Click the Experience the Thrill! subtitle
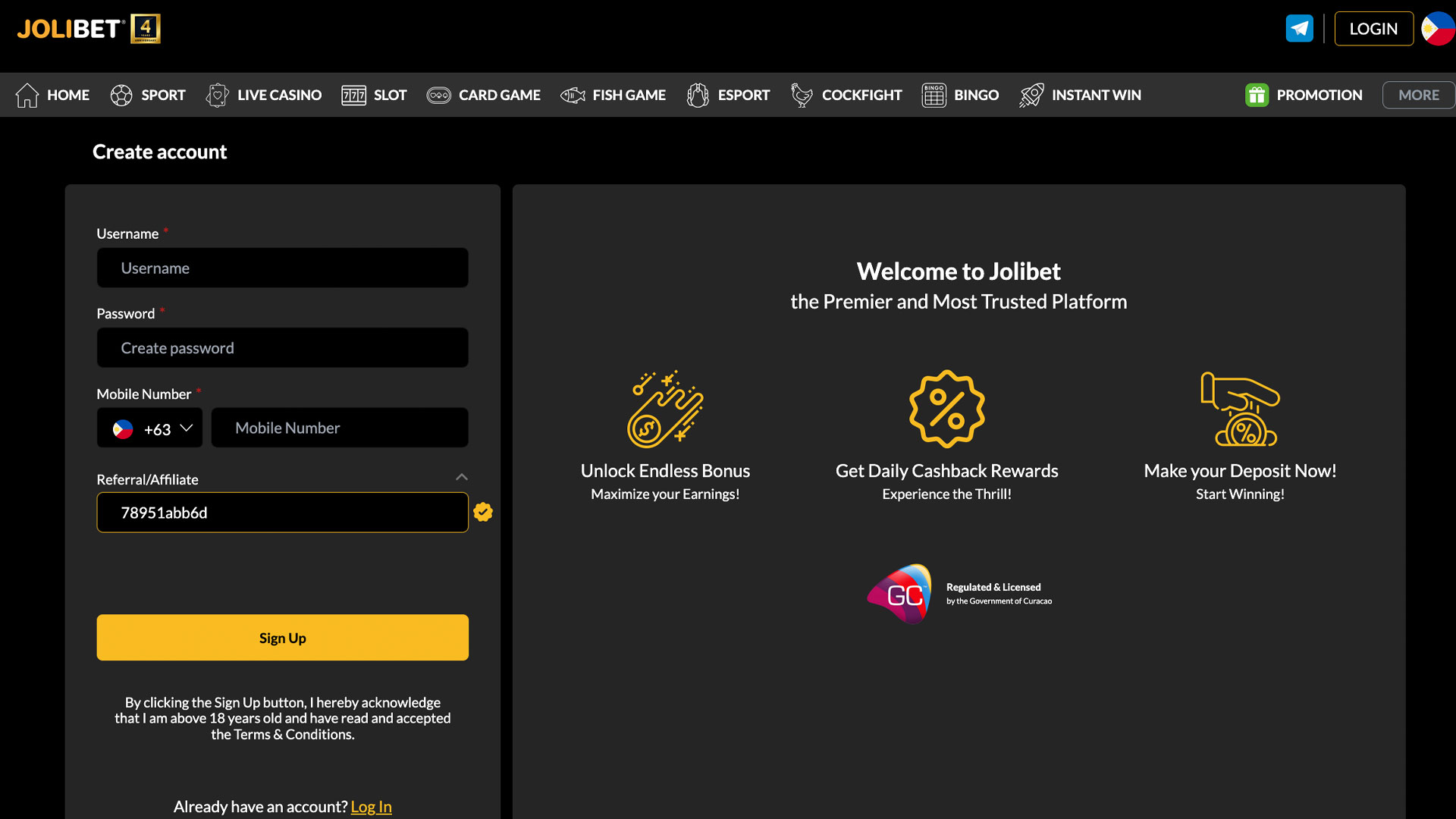 pos(946,494)
